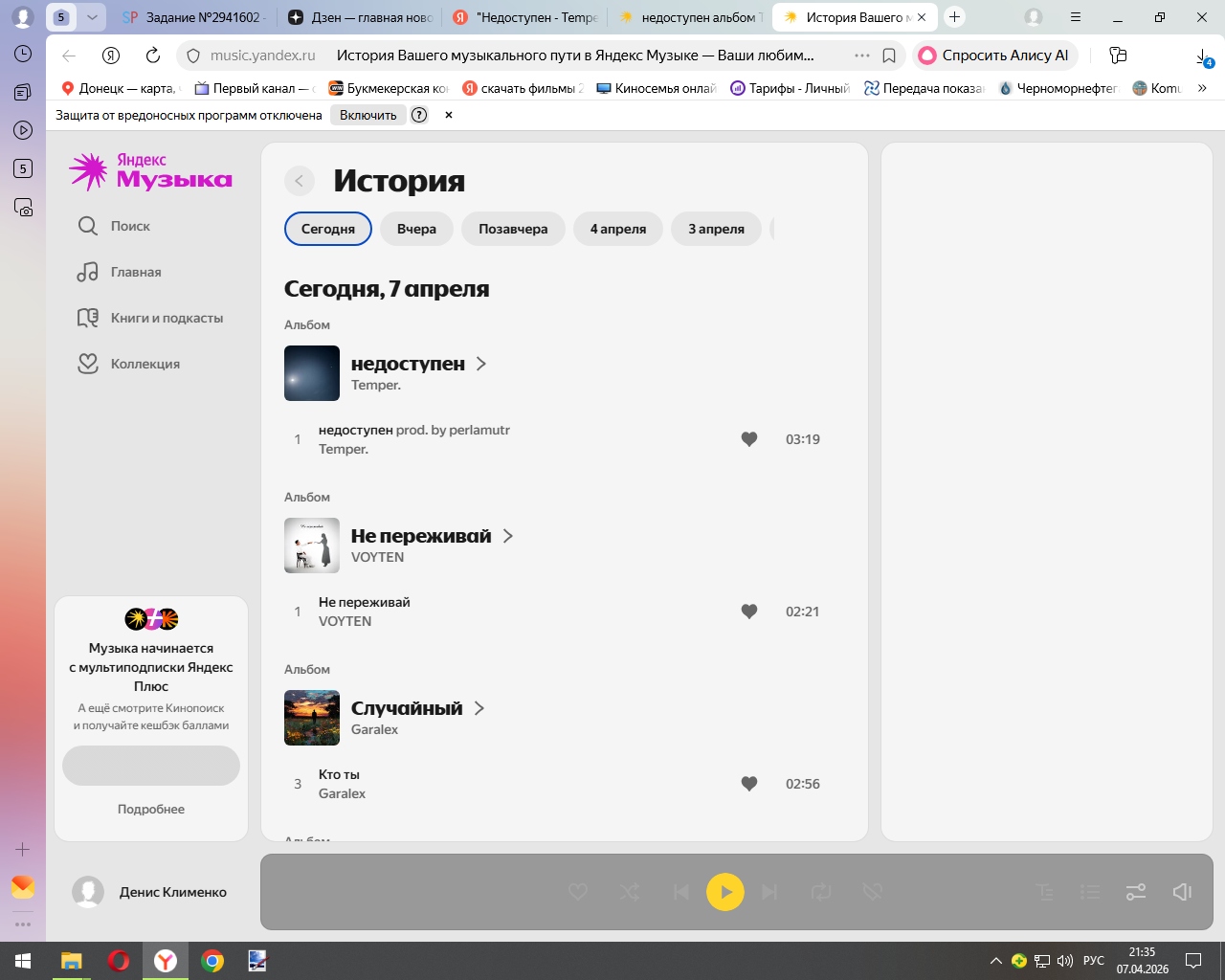Image resolution: width=1225 pixels, height=980 pixels.
Task: Open Коллекция in music sidebar
Action: pos(128,364)
